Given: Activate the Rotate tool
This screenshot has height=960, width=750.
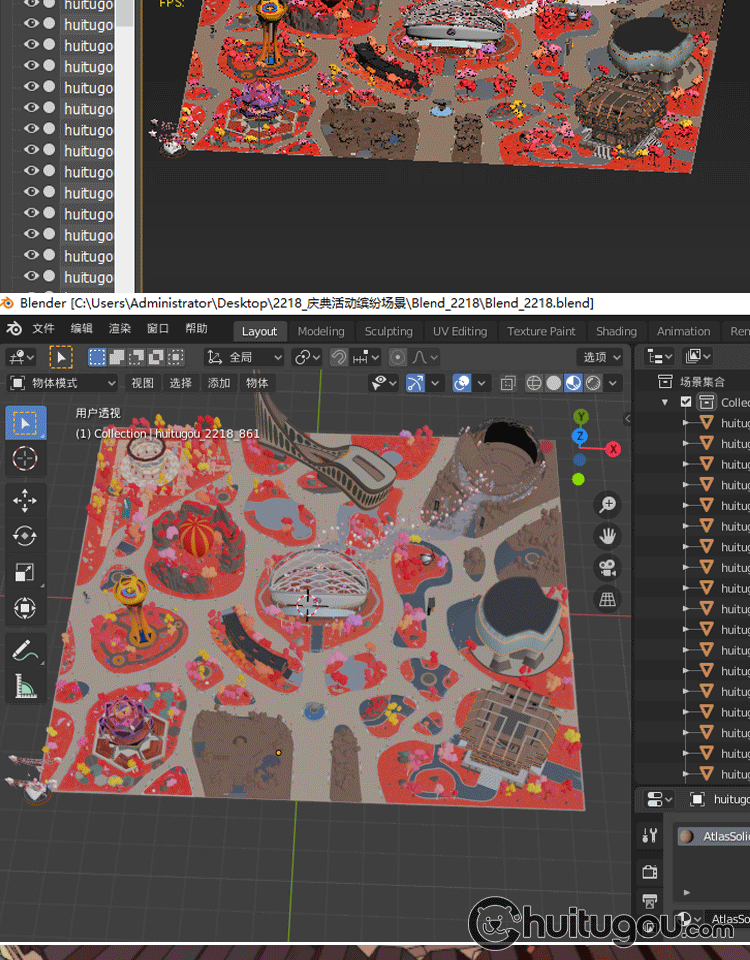Looking at the screenshot, I should click(25, 537).
